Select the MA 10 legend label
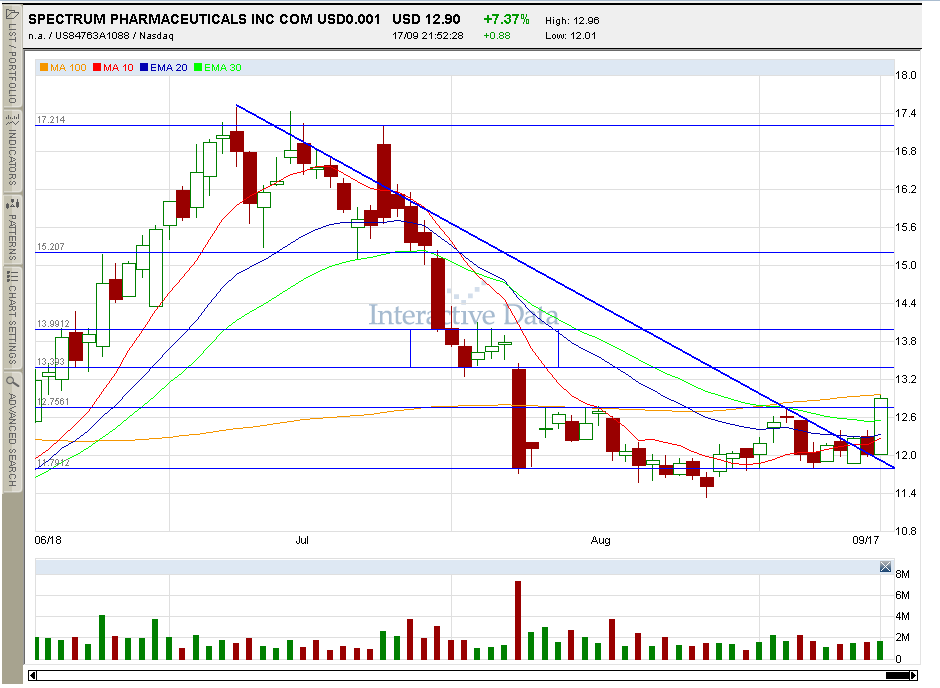The image size is (940, 688). point(118,67)
